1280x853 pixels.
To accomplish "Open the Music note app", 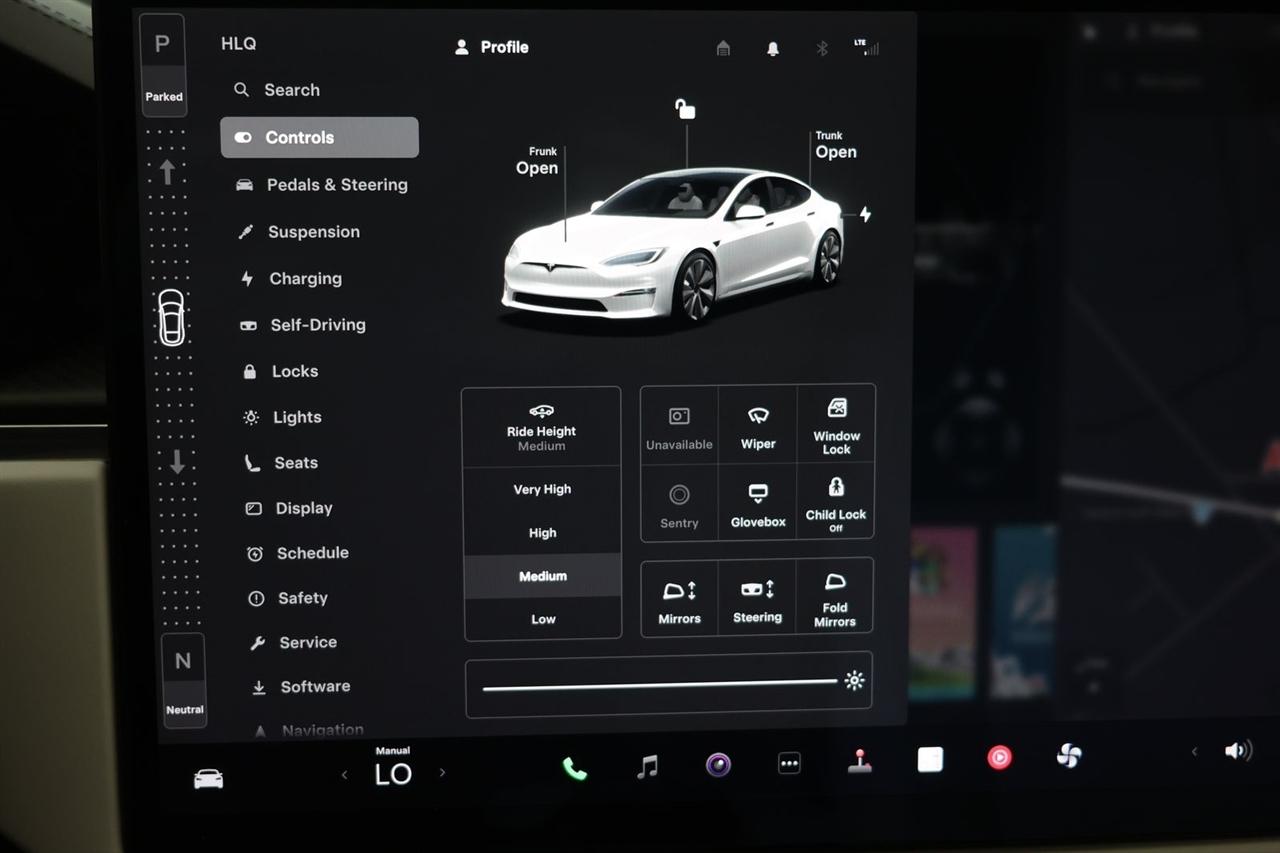I will click(647, 766).
